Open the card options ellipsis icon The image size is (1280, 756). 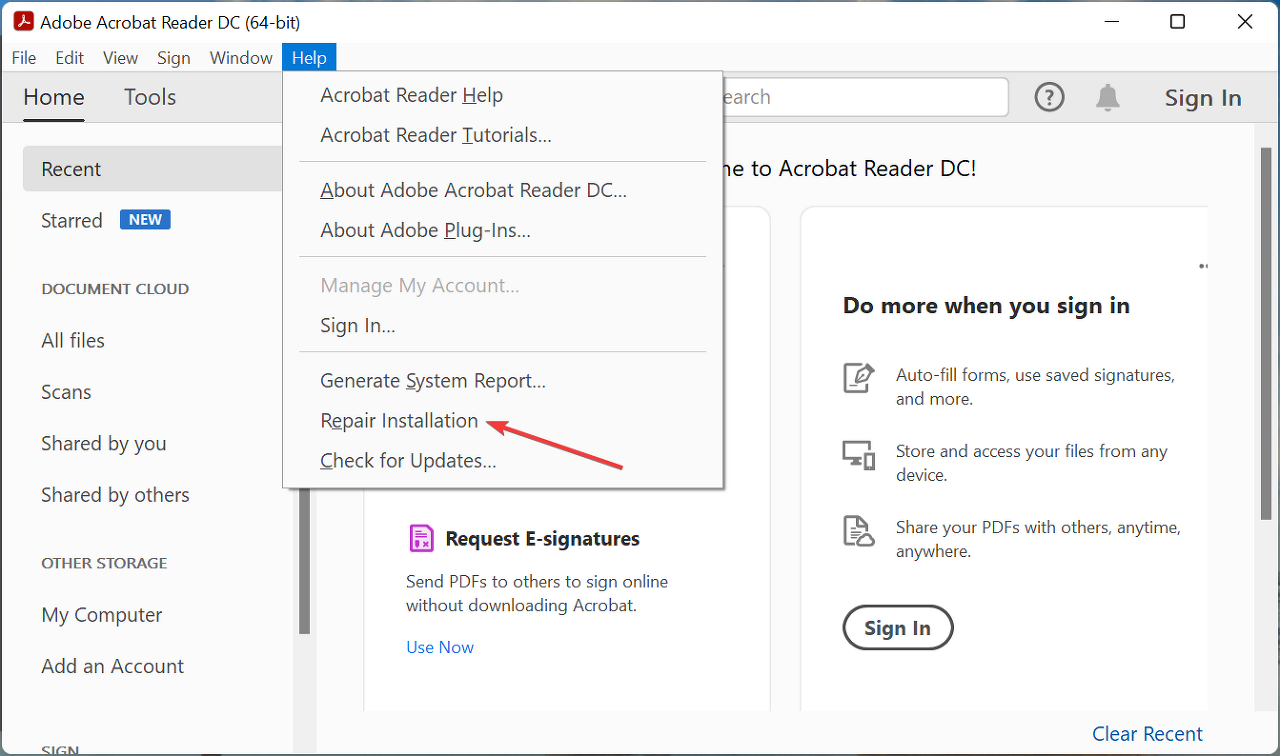pyautogui.click(x=1203, y=266)
